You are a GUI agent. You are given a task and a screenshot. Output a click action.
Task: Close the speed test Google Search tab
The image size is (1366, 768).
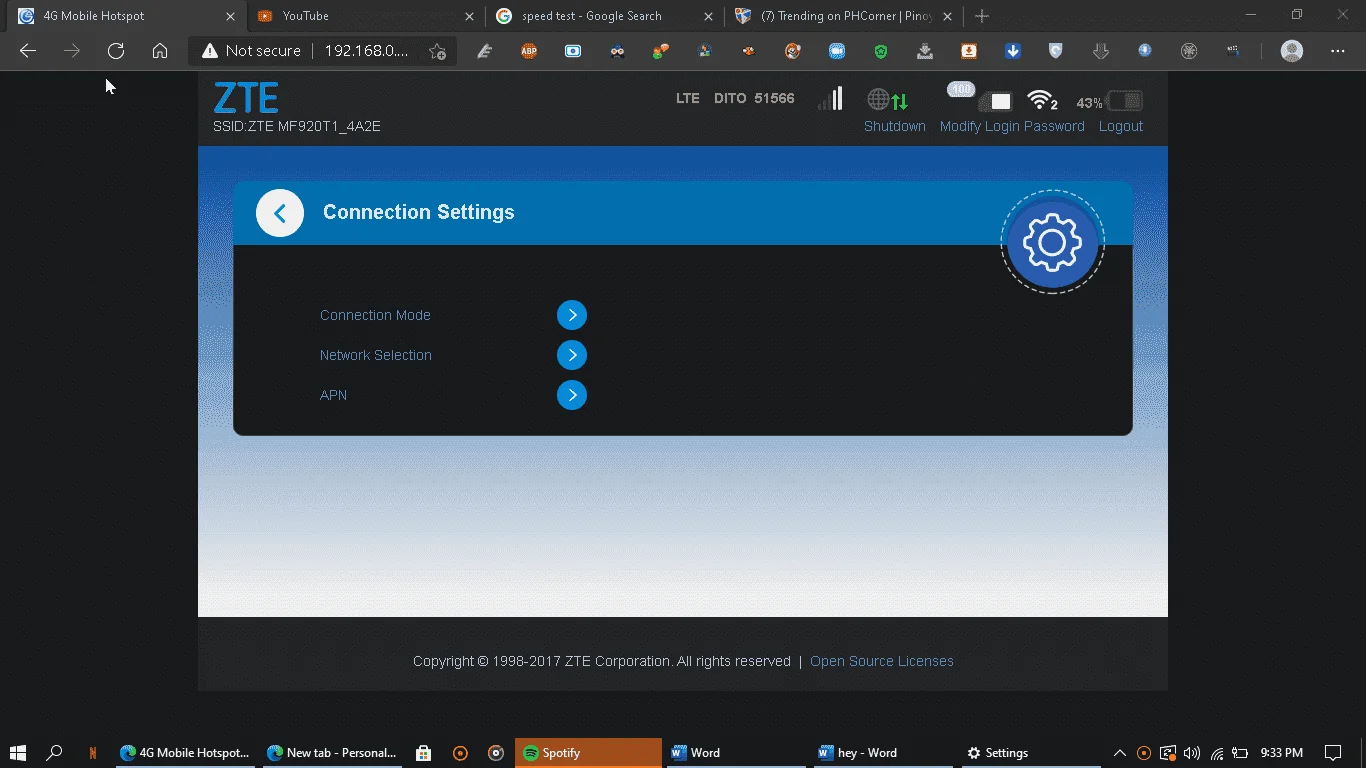[708, 16]
